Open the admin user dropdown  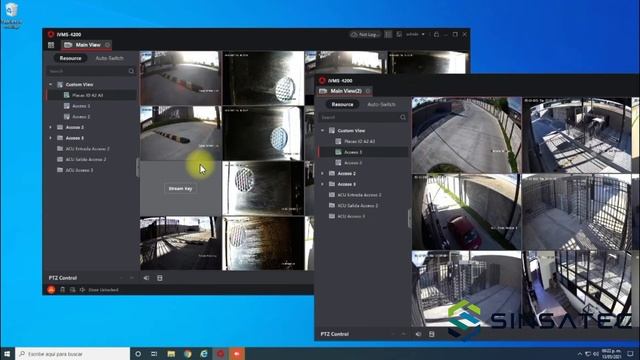click(x=415, y=35)
